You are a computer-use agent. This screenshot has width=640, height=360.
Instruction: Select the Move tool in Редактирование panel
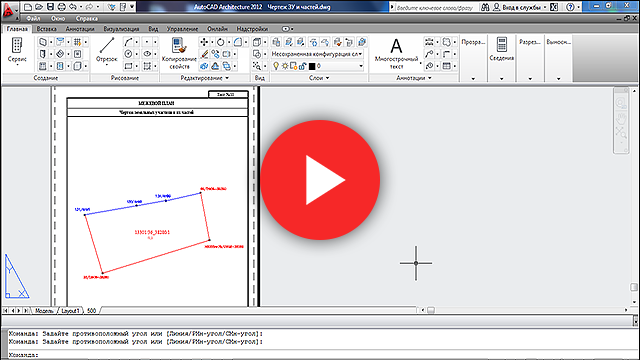tap(204, 42)
